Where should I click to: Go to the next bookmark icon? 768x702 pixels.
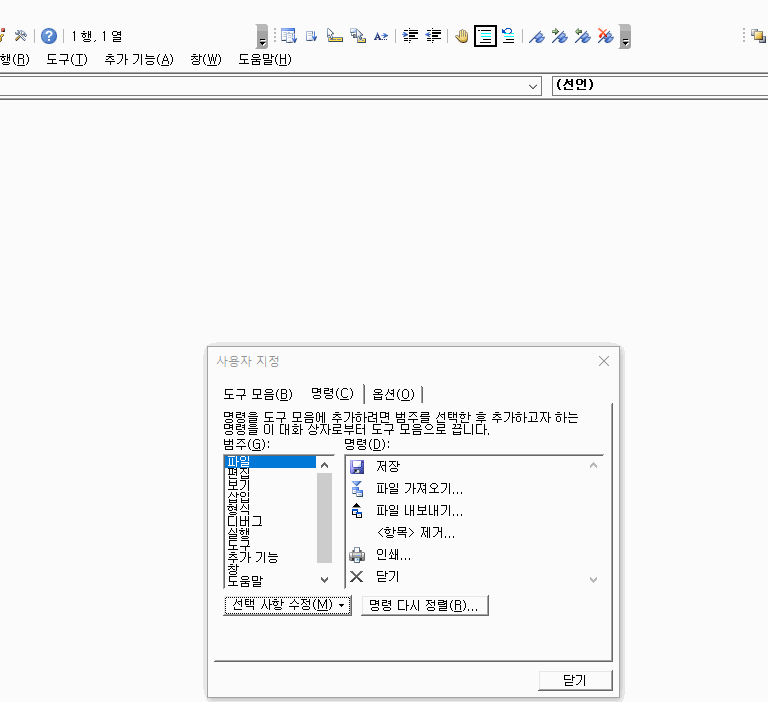559,36
